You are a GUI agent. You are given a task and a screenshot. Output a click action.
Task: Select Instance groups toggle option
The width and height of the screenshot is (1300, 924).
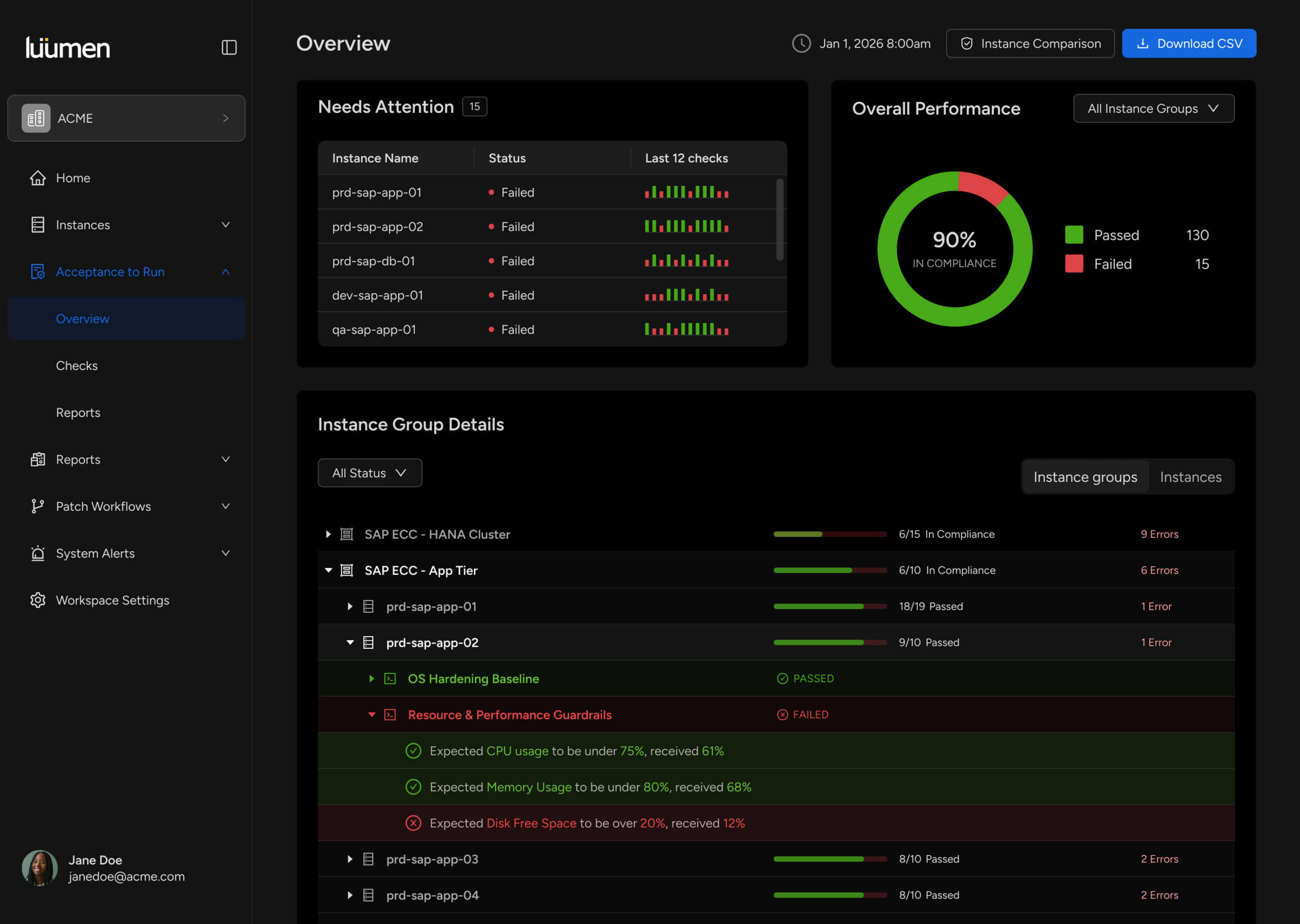coord(1085,477)
